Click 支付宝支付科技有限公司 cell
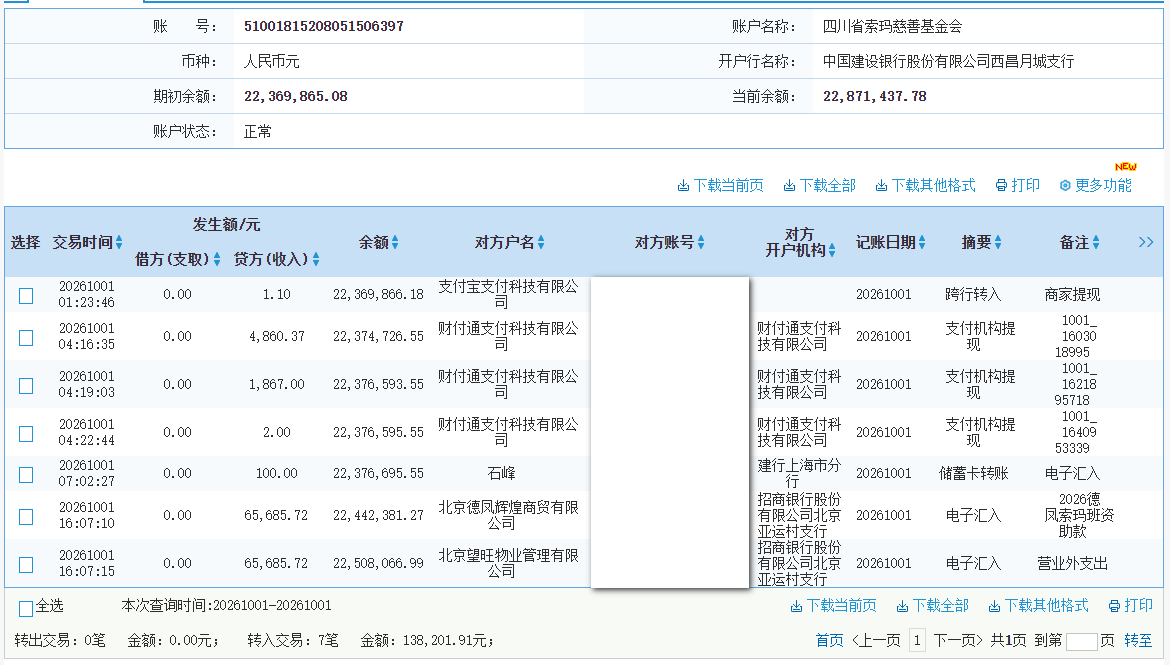 [508, 294]
